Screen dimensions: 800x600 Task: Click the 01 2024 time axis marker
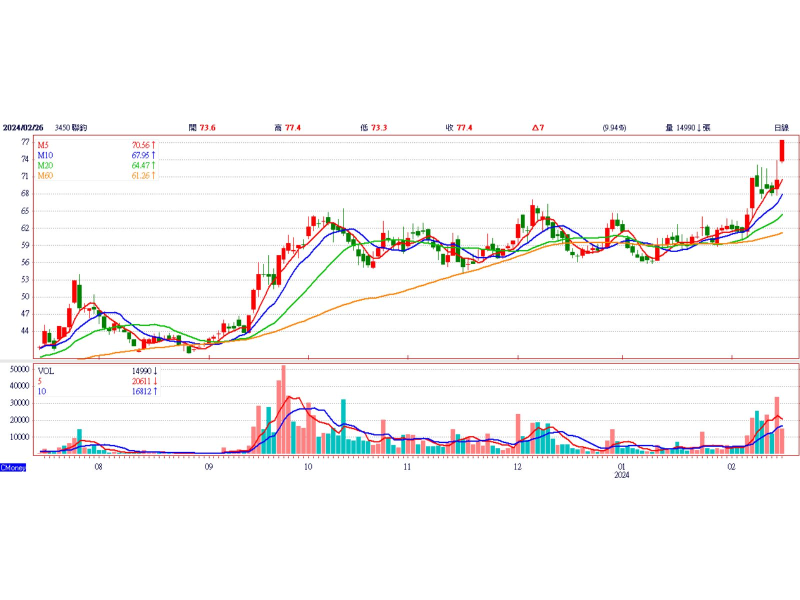coord(621,470)
